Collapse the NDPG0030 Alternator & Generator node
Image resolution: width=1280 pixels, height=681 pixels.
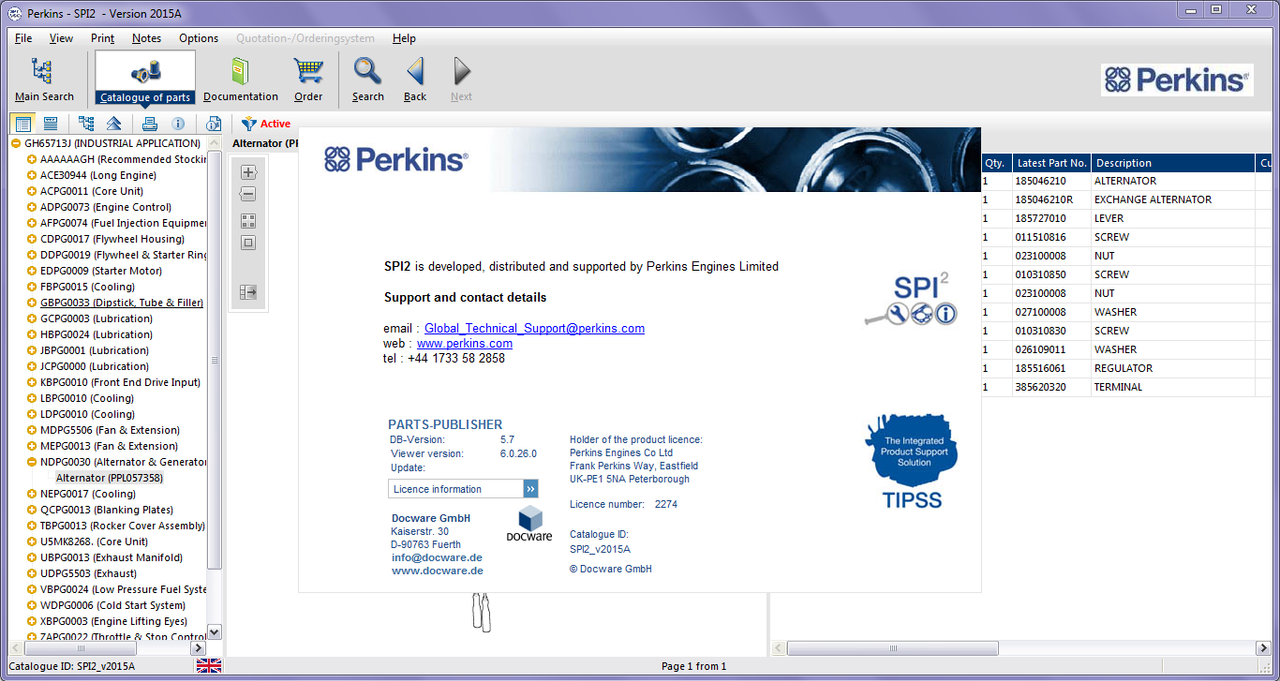[32, 462]
